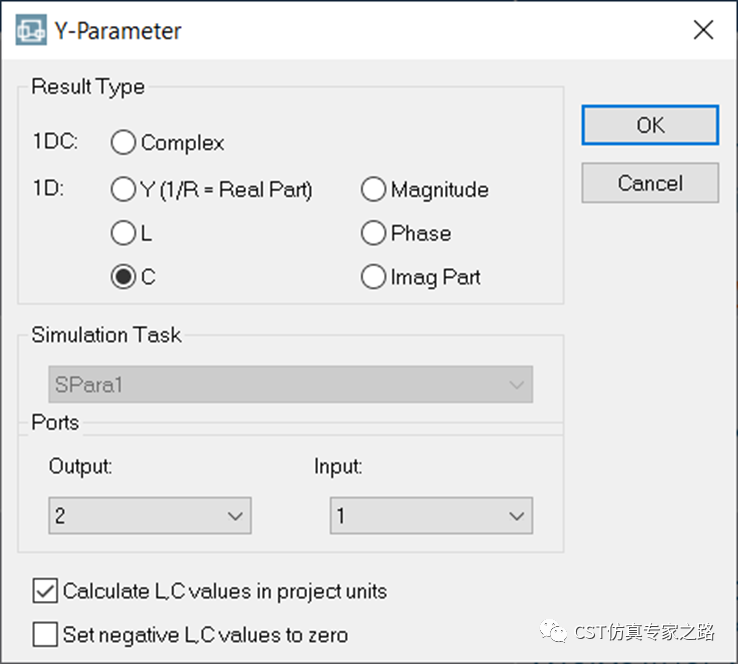Screen dimensions: 738x664
Task: Pick the Magnitude result option
Action: tap(374, 189)
